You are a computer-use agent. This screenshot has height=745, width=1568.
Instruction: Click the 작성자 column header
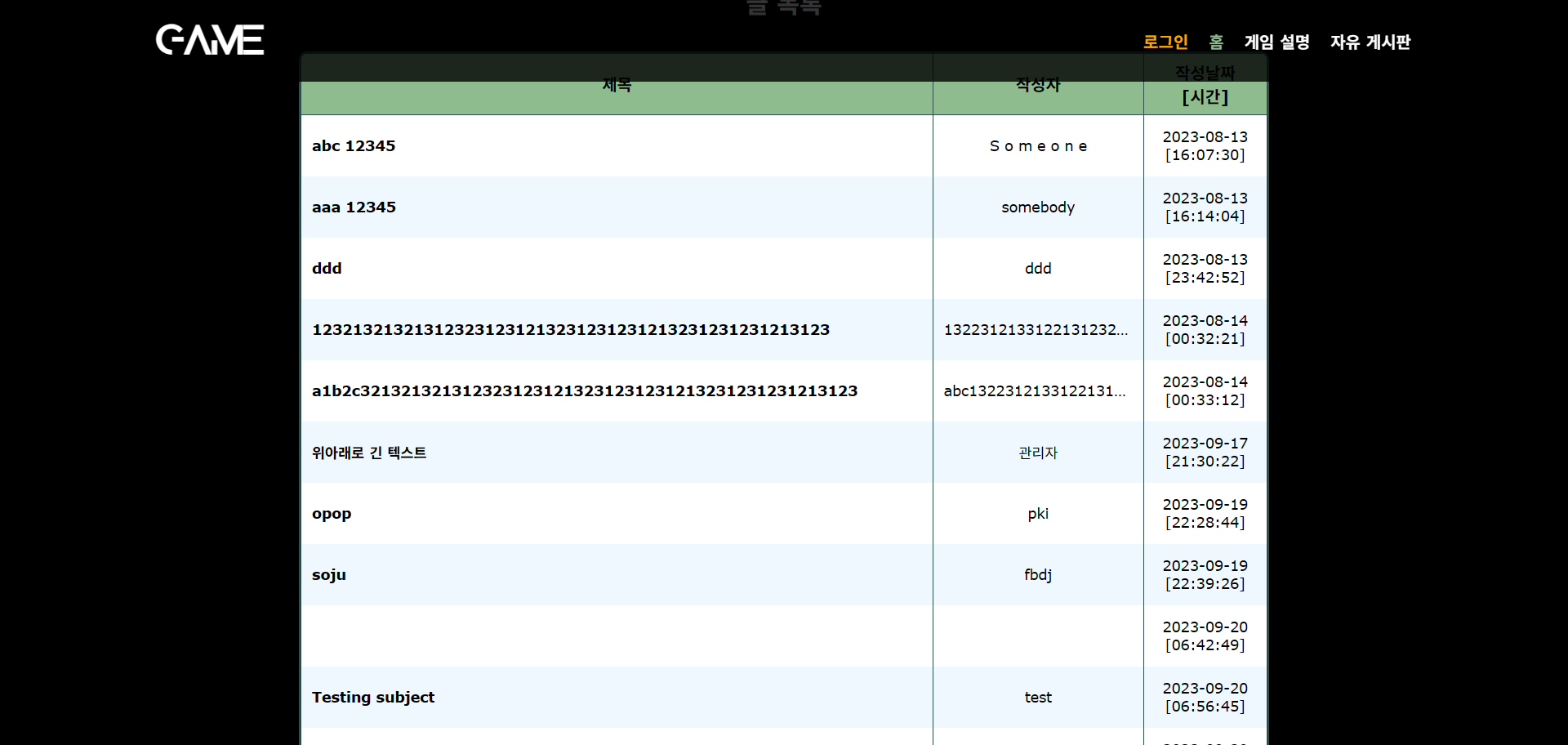1038,85
